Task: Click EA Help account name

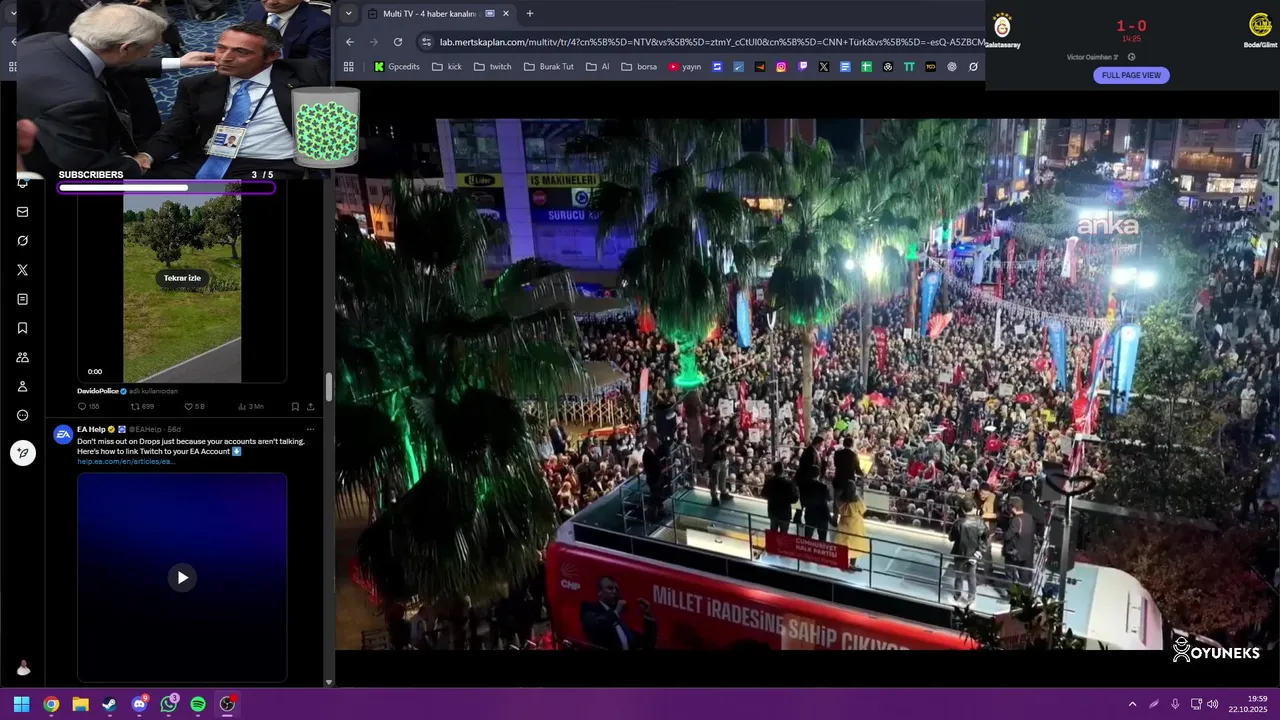Action: [x=91, y=429]
